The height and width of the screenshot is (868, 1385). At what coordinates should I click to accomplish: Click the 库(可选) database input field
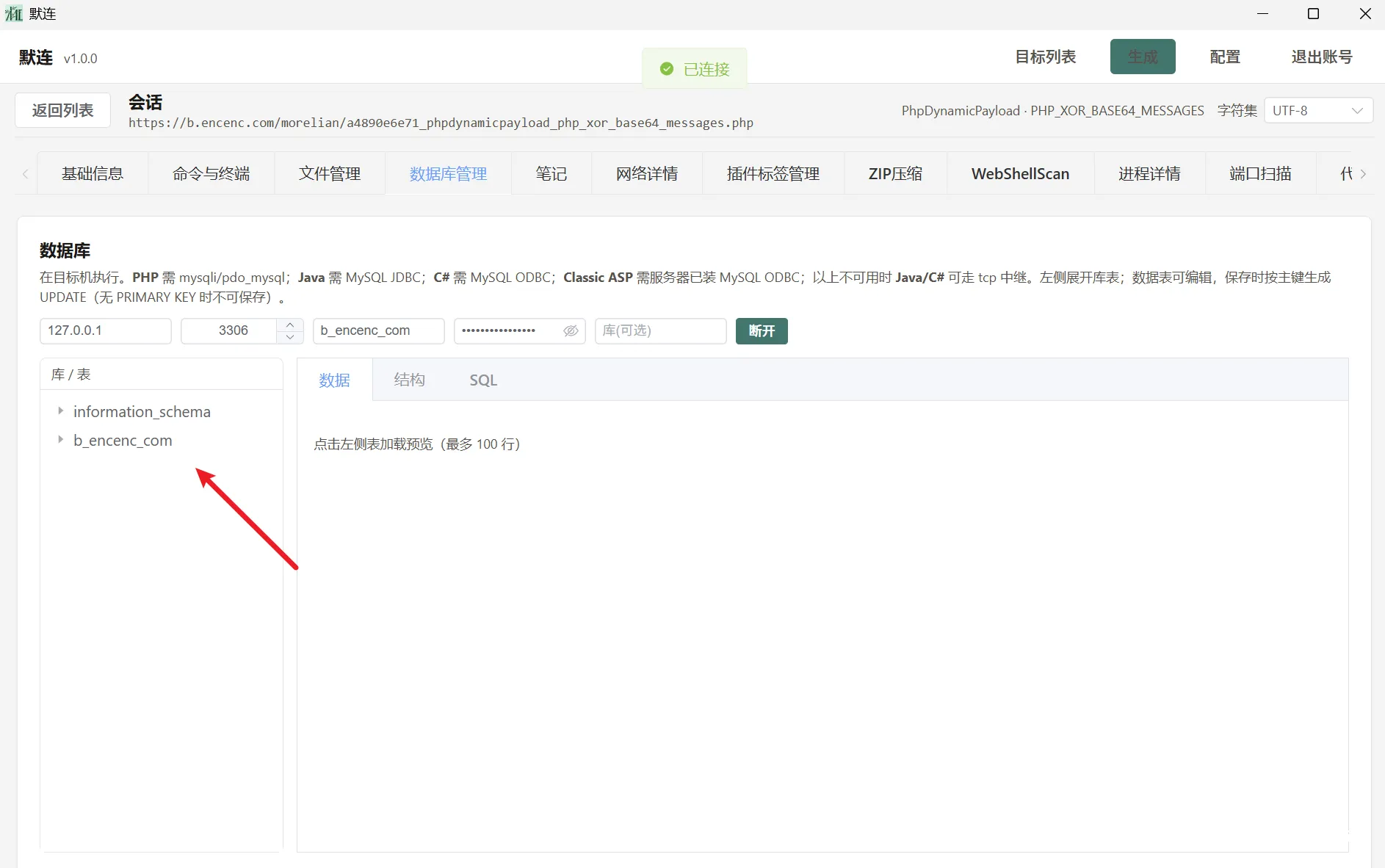659,330
